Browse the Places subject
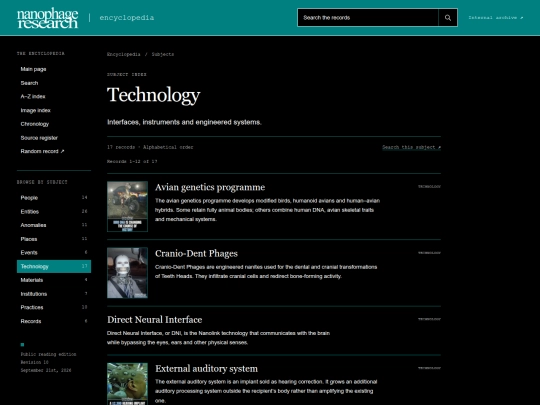This screenshot has width=540, height=405. [x=54, y=239]
